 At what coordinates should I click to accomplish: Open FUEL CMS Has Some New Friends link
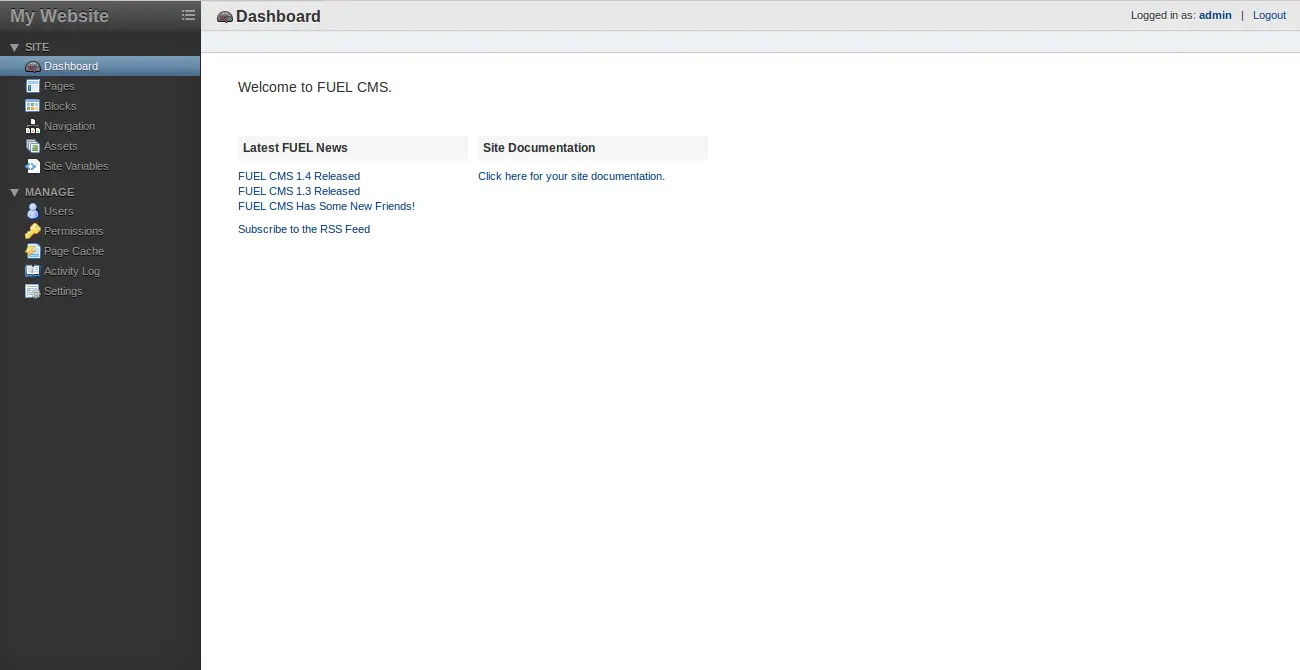tap(326, 206)
